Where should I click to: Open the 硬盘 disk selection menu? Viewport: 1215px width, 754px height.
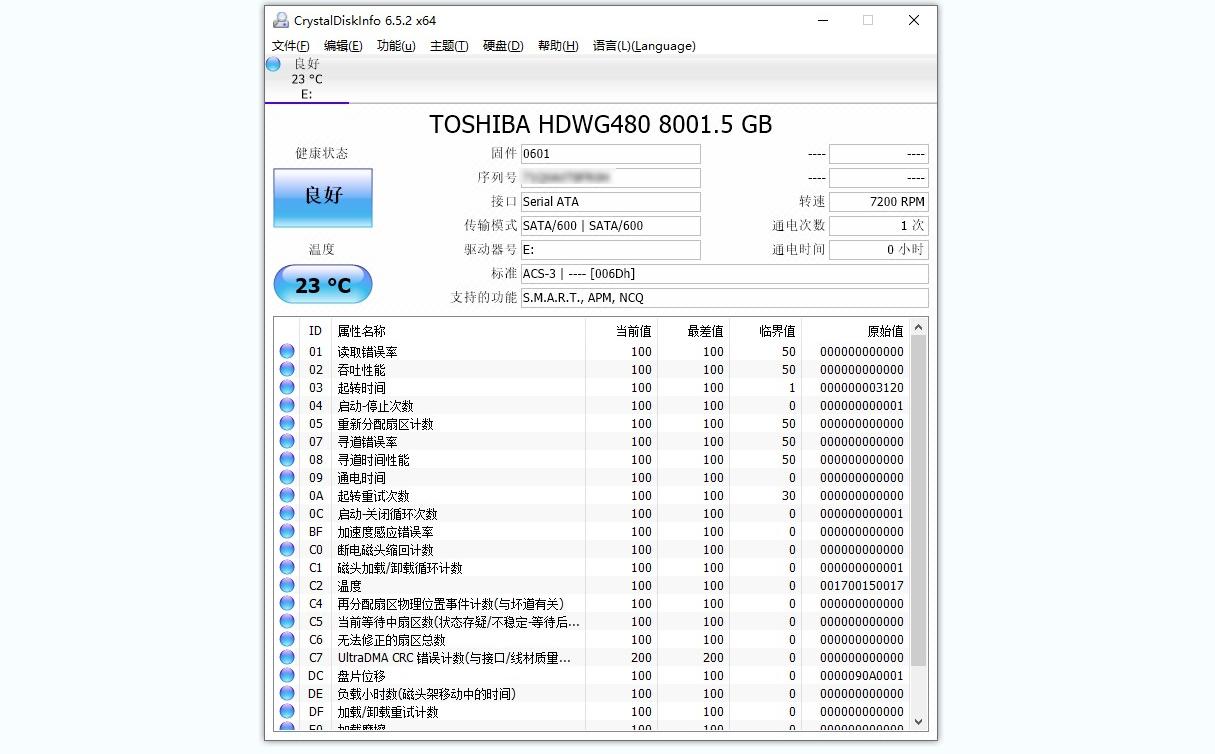[x=502, y=46]
